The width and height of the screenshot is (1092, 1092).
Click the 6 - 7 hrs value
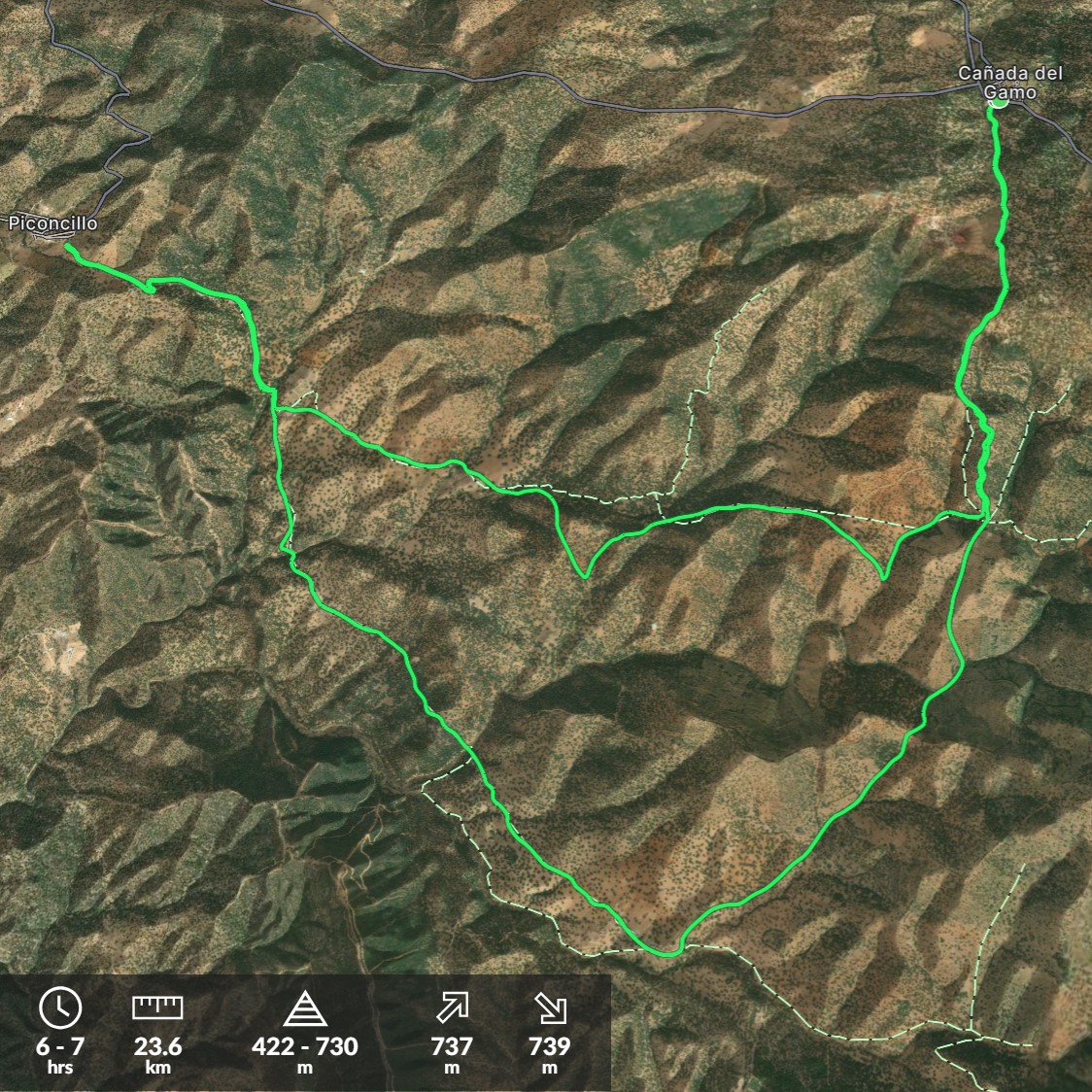60,1053
